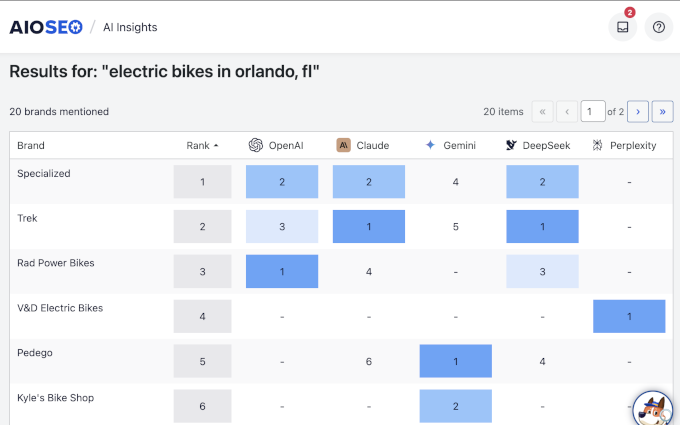Click Trek's Claude rank 1 cell
Viewport: 680px width, 425px height.
[369, 227]
